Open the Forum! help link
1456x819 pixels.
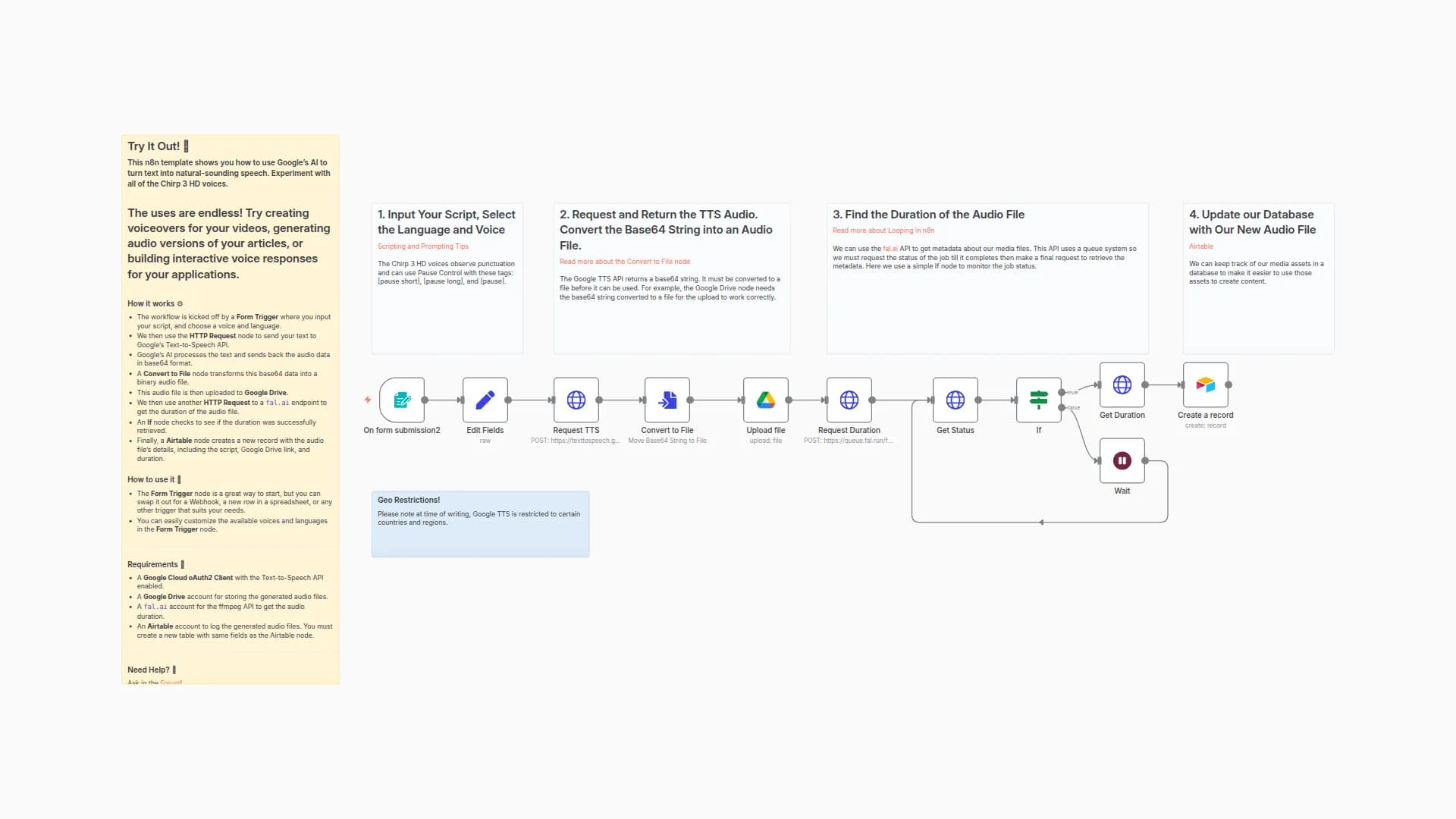[x=171, y=682]
